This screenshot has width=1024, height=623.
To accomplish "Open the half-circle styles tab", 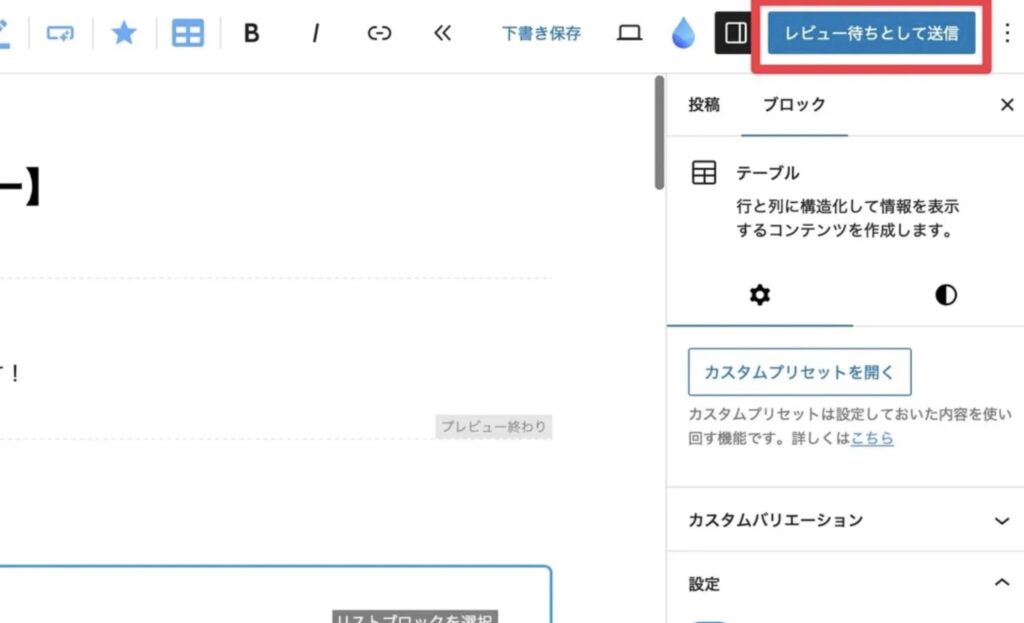I will 945,295.
